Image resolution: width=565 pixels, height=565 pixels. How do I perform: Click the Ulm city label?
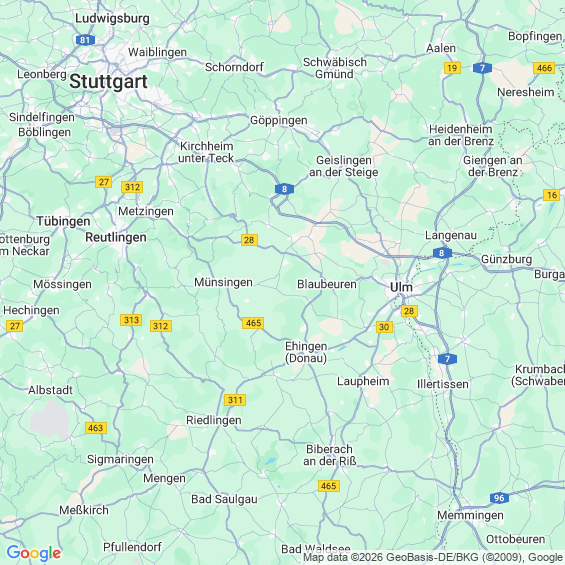click(401, 288)
